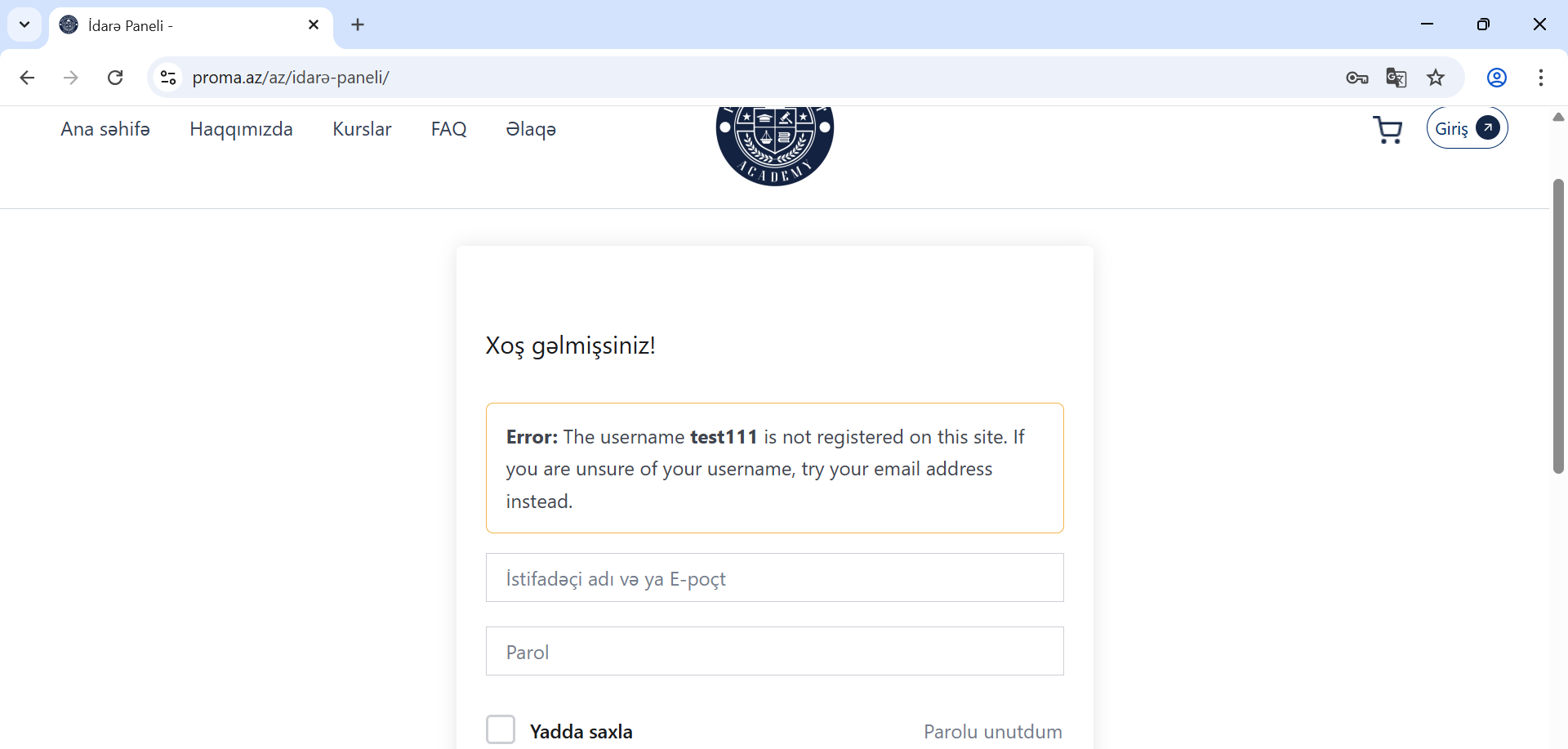Open a new browser tab
This screenshot has height=749, width=1568.
[358, 25]
